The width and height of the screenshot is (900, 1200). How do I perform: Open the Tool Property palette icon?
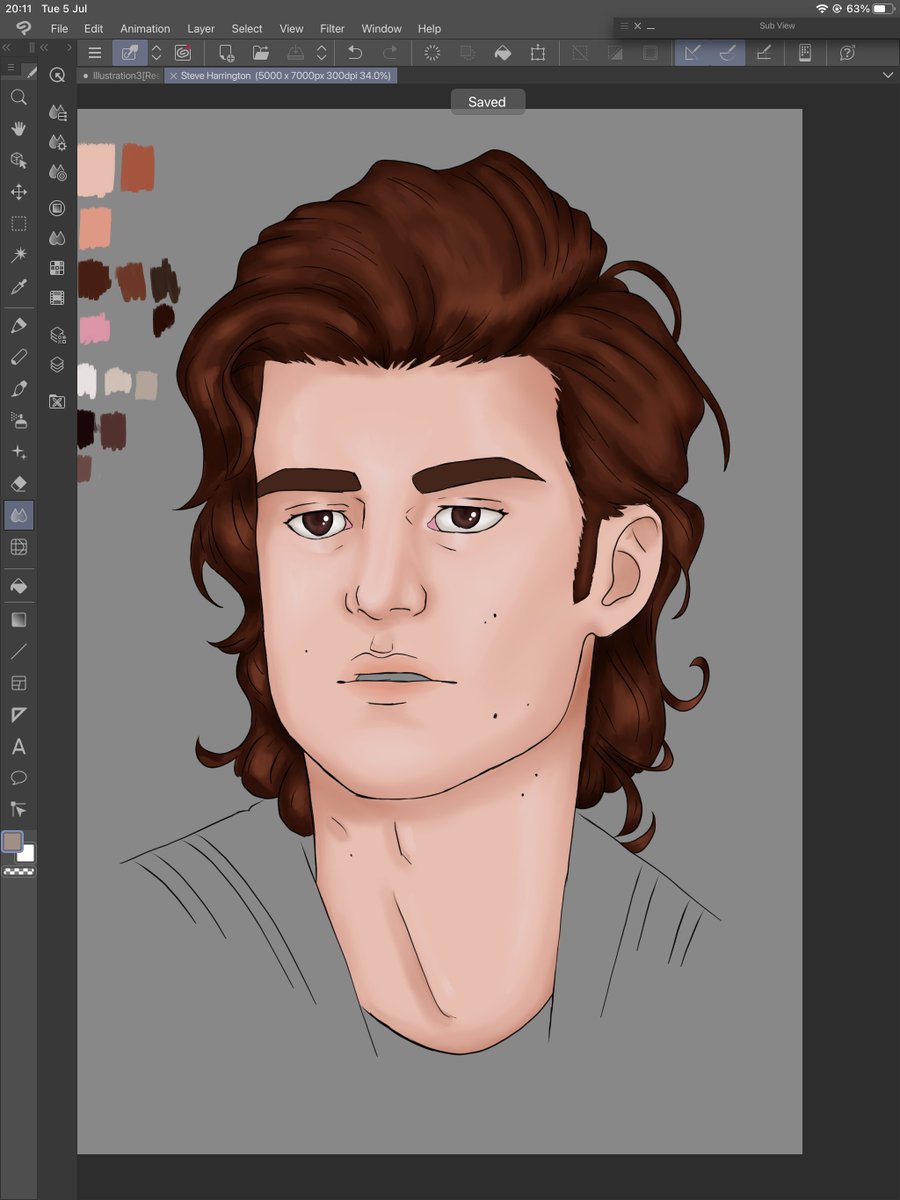pyautogui.click(x=57, y=143)
